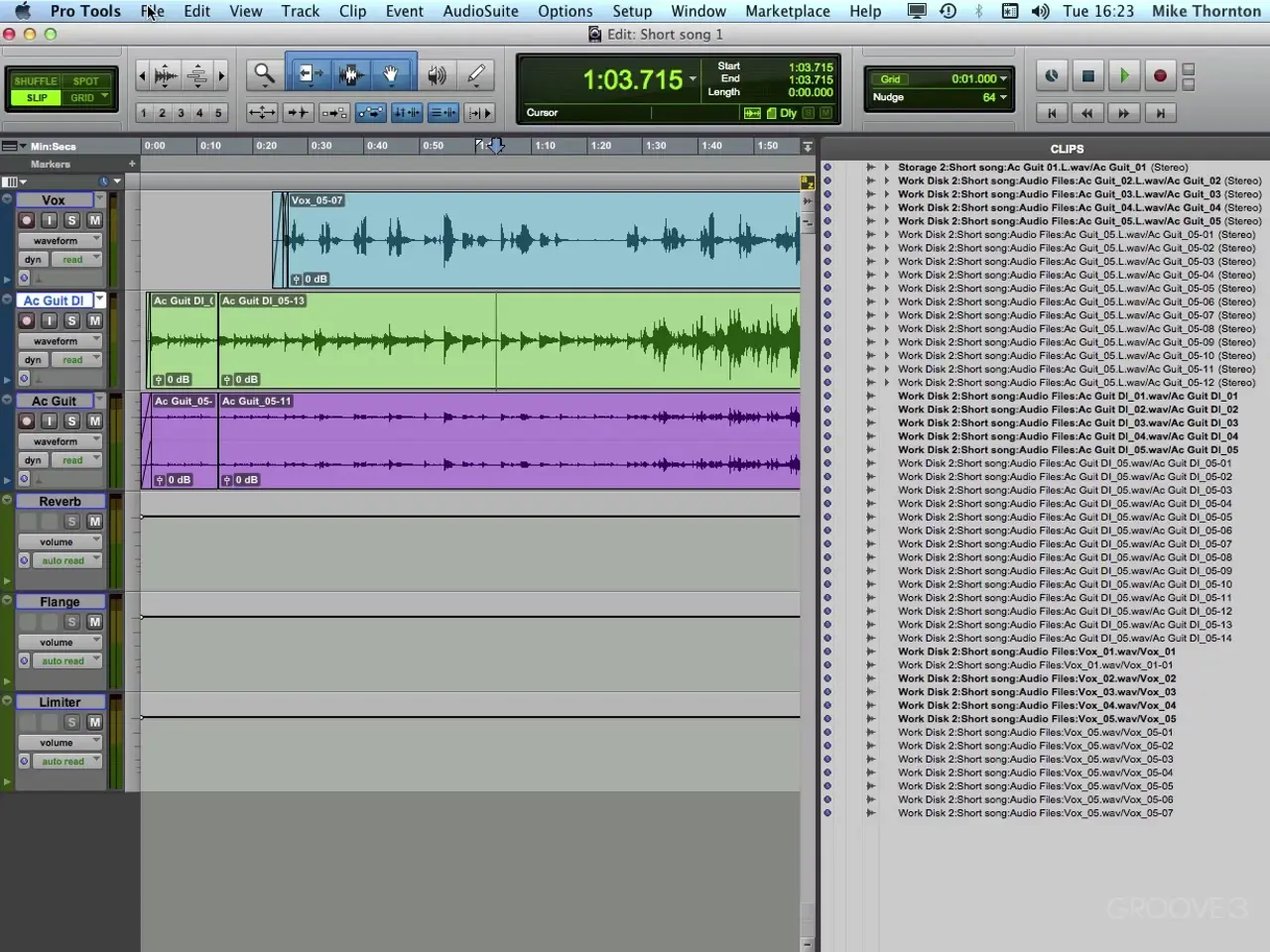Mute the Flange track
Viewport: 1270px width, 952px height.
pyautogui.click(x=94, y=622)
